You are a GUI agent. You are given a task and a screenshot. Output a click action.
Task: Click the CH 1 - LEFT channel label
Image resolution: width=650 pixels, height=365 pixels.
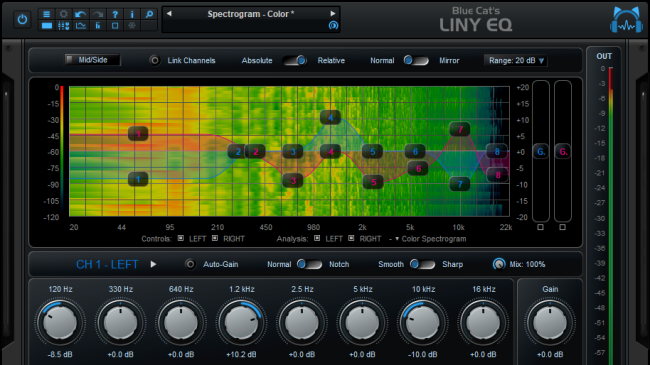(107, 265)
